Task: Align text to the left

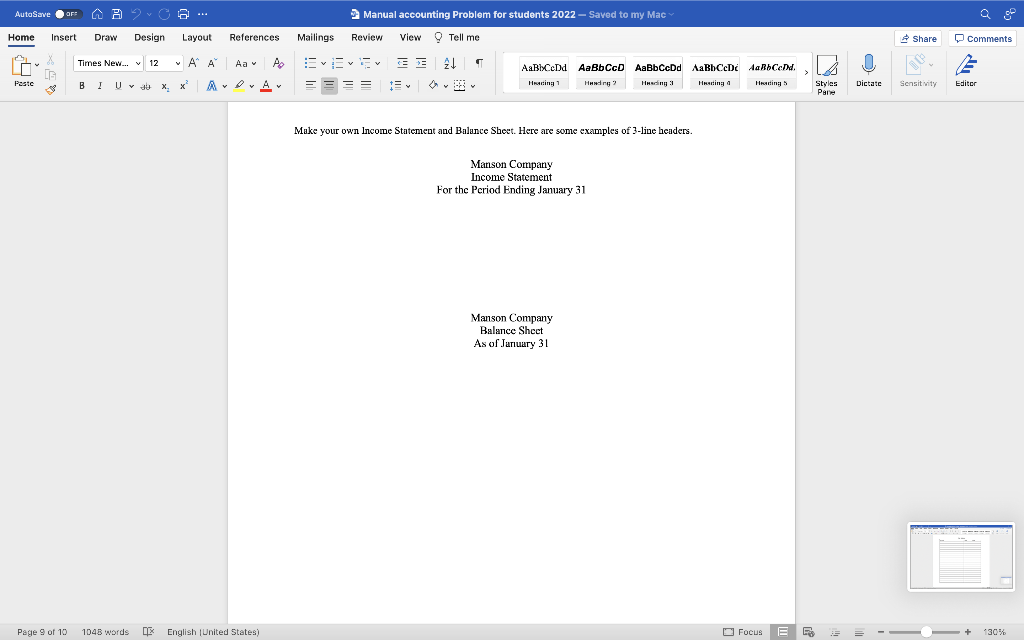Action: click(311, 86)
